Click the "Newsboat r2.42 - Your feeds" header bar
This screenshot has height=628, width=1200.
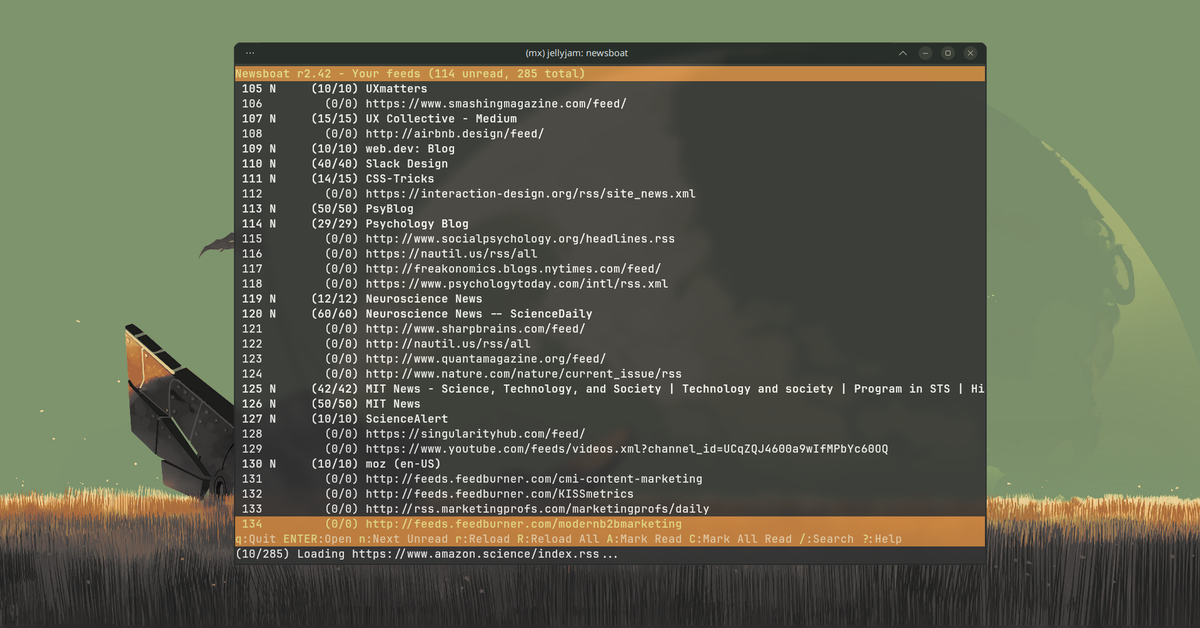410,74
